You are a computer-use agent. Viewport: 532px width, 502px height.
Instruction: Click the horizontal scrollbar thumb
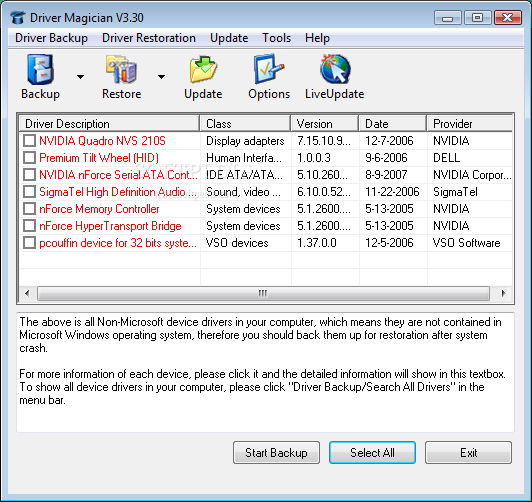263,293
